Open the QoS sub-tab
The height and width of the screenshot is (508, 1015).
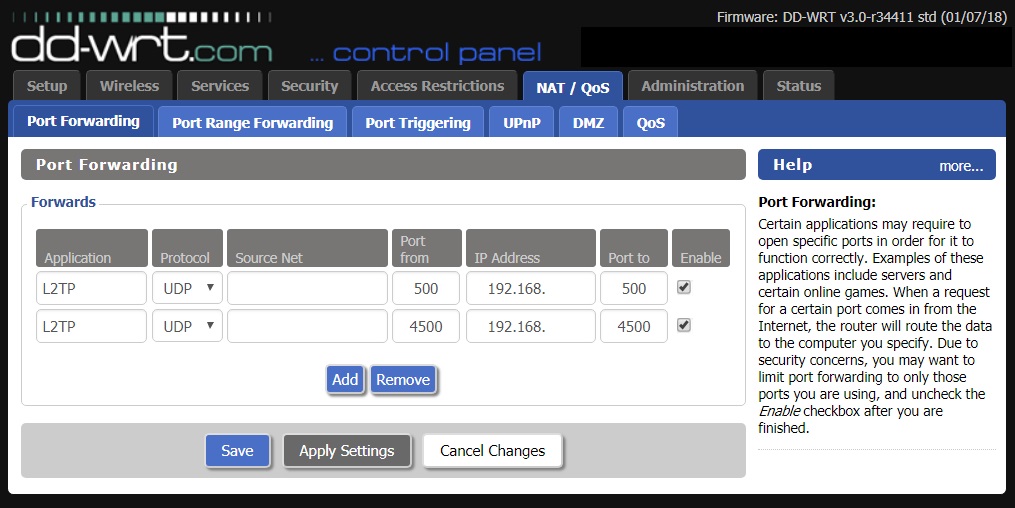[651, 122]
